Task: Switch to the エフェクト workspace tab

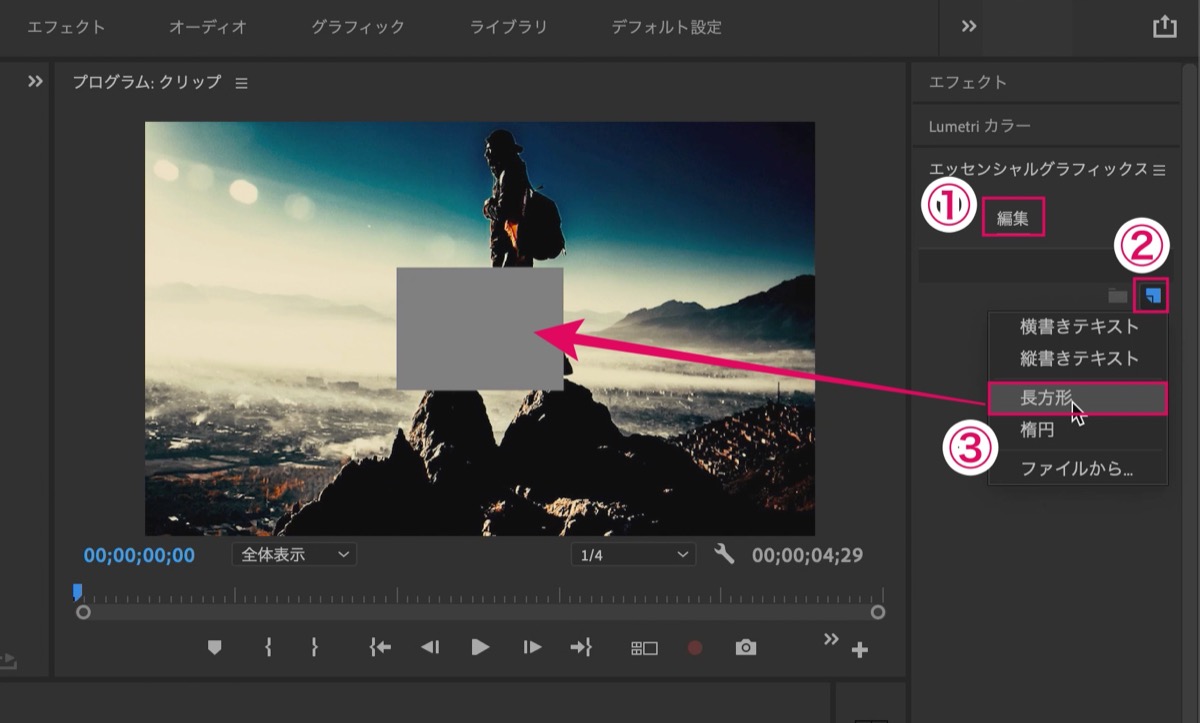Action: (66, 27)
